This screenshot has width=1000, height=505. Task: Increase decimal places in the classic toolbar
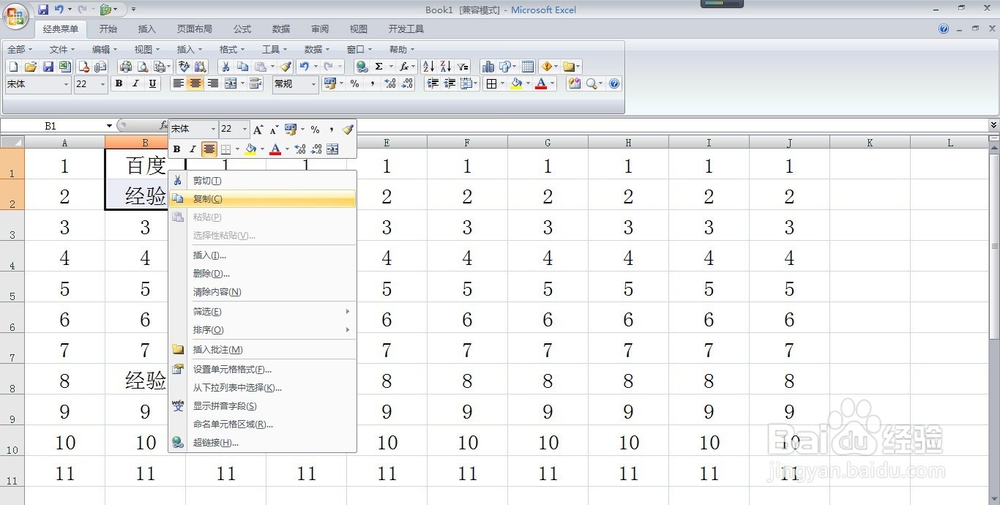pyautogui.click(x=390, y=84)
